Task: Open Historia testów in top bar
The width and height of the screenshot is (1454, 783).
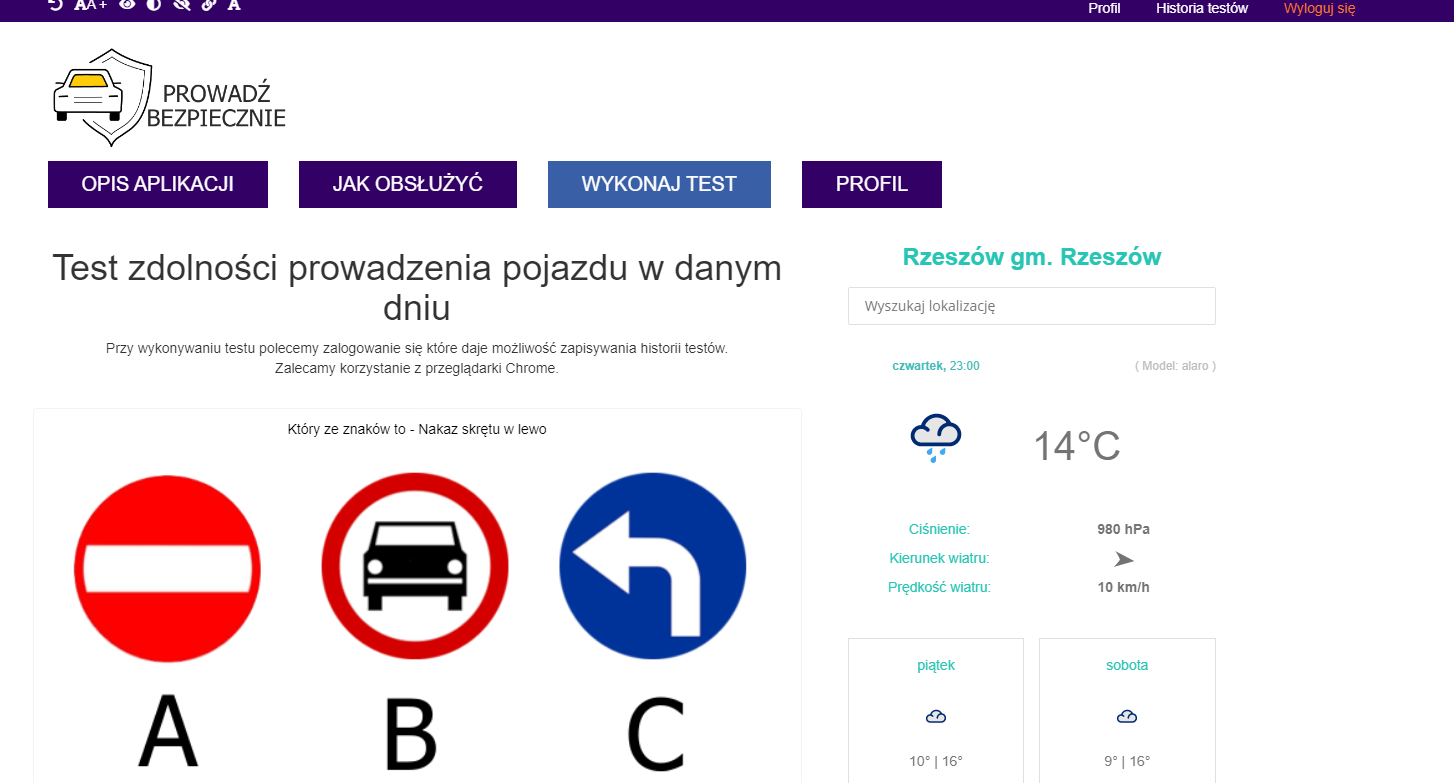Action: click(1201, 8)
